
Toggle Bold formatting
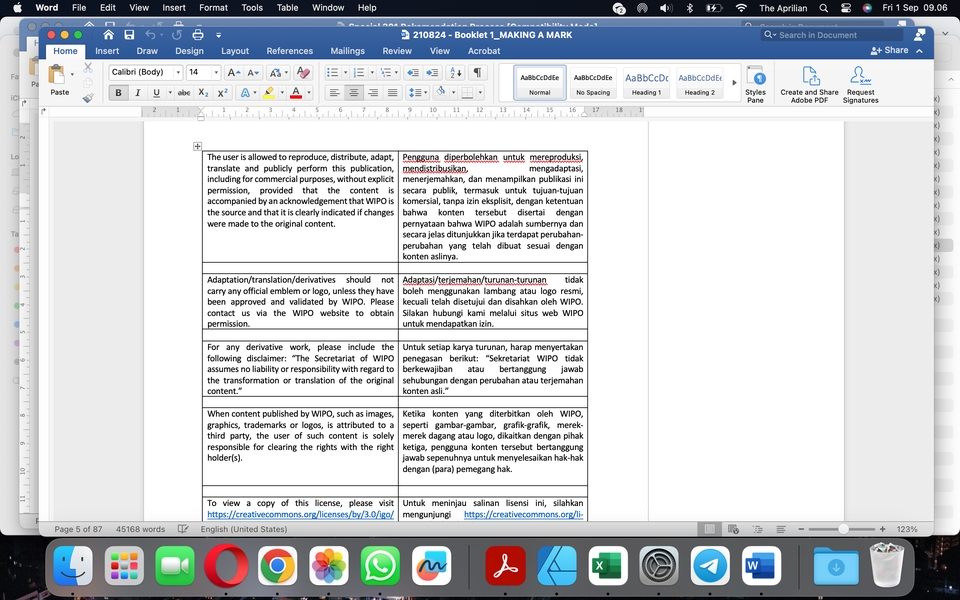coord(119,93)
